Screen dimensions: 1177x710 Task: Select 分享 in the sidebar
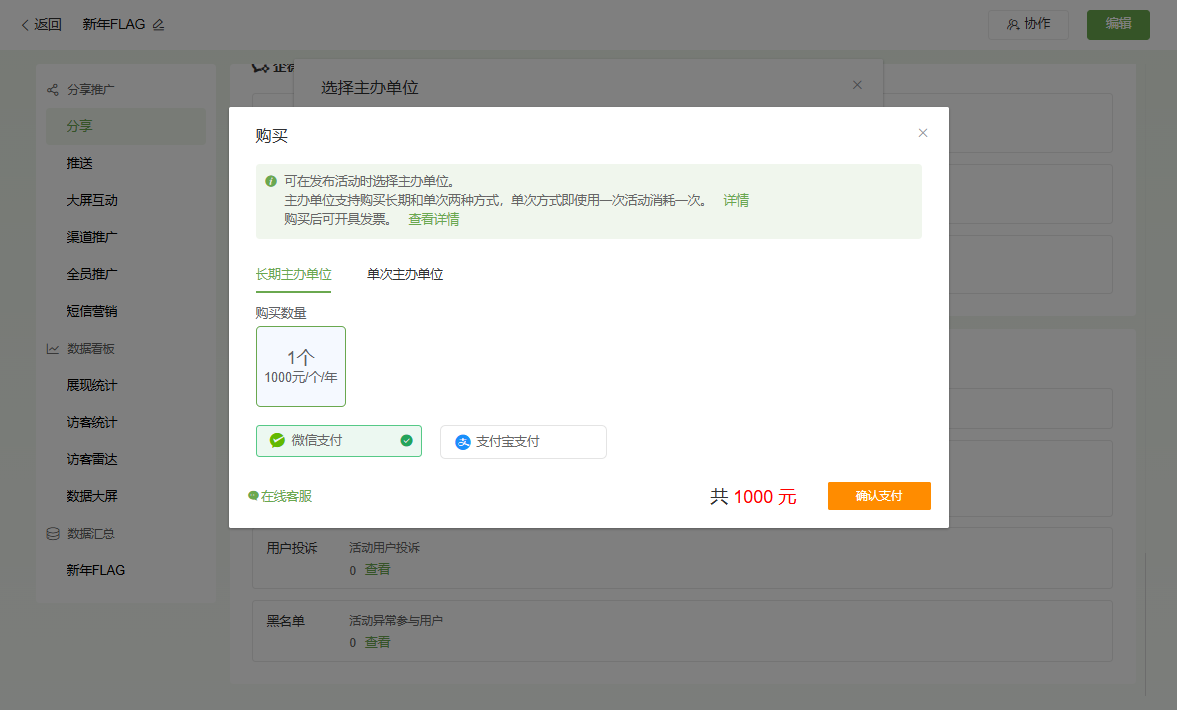click(126, 126)
